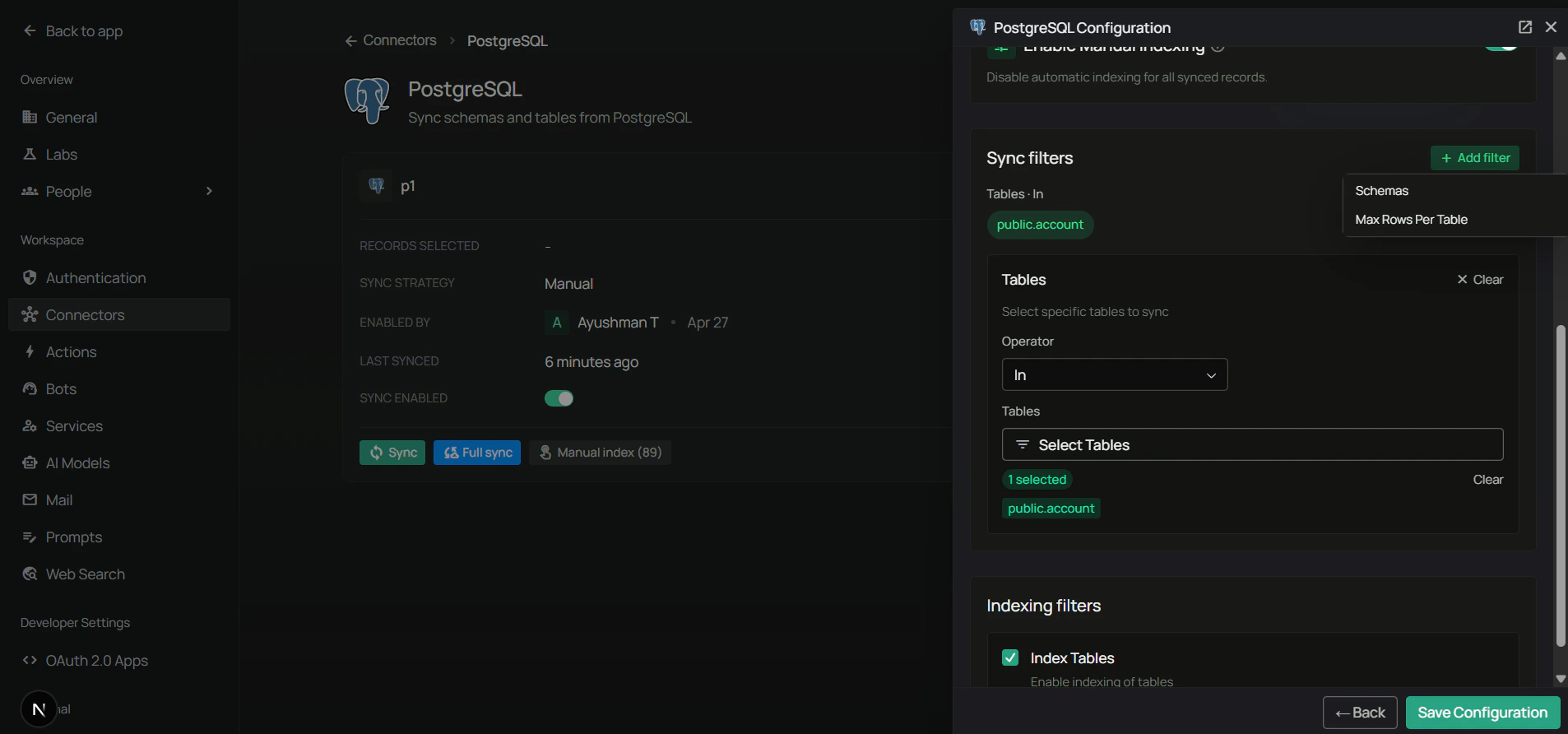Click Save Configuration button
Screen dimensions: 1568x734
1482,713
